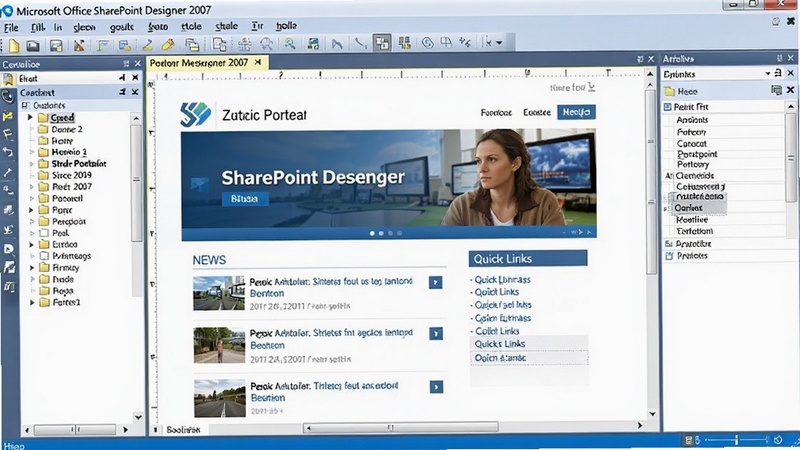Image resolution: width=800 pixels, height=450 pixels.
Task: Expand the Fortes2 folder
Action: click(32, 302)
